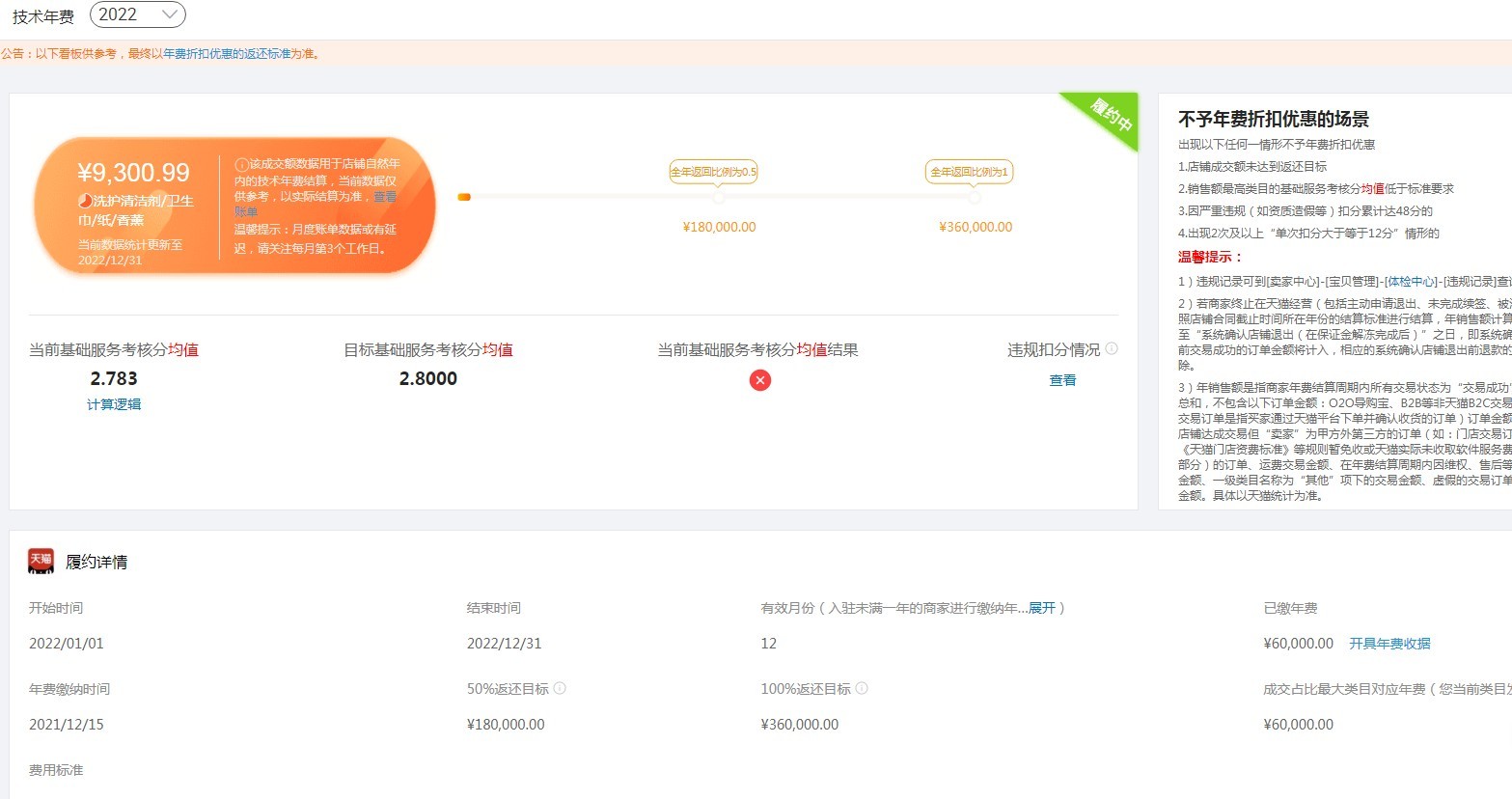Select the full rebate milestone circle on progress bar
This screenshot has width=1512, height=799.
click(x=975, y=197)
